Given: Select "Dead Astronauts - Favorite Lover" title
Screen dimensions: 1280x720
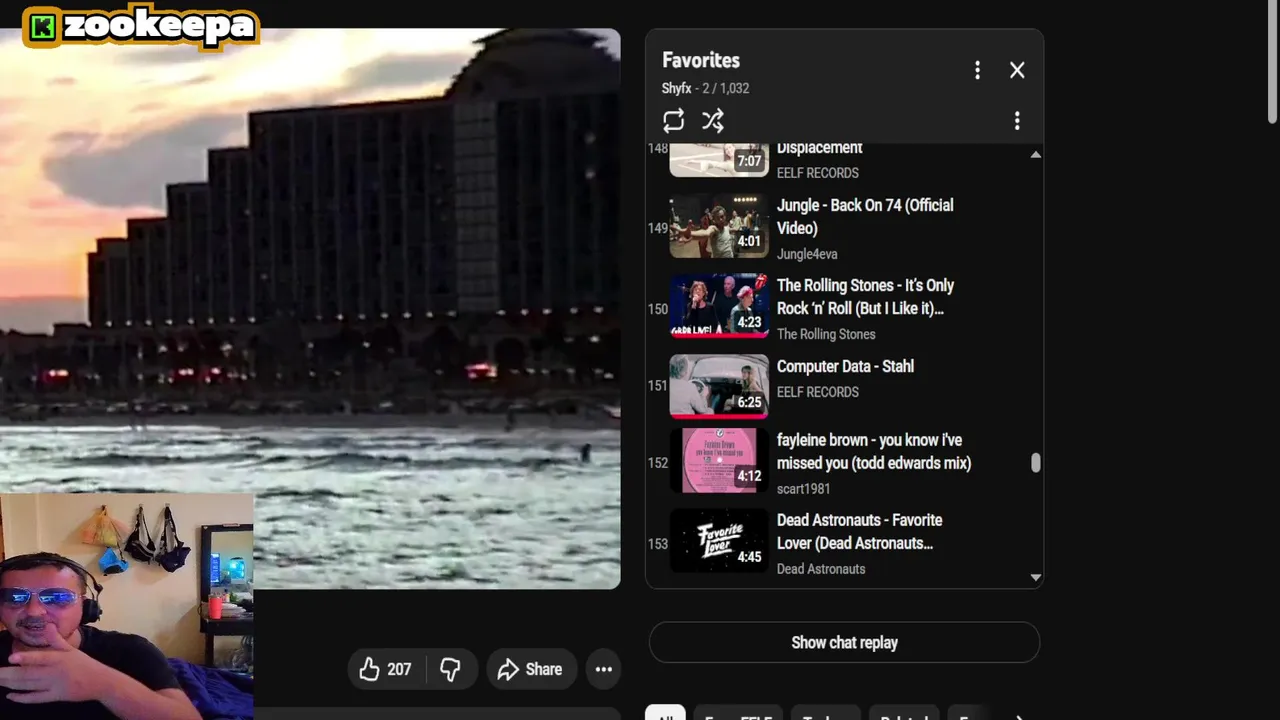Looking at the screenshot, I should pyautogui.click(x=860, y=531).
